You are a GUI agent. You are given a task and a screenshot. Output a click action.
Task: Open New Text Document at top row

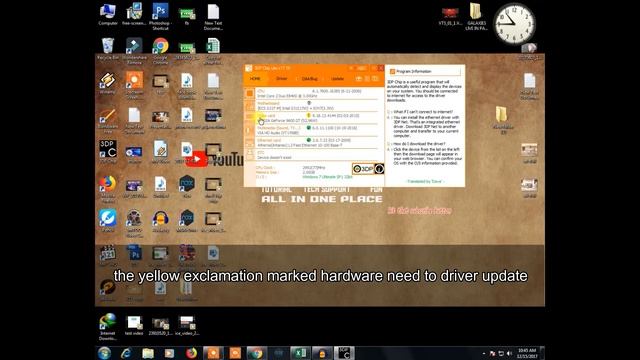coord(213,16)
